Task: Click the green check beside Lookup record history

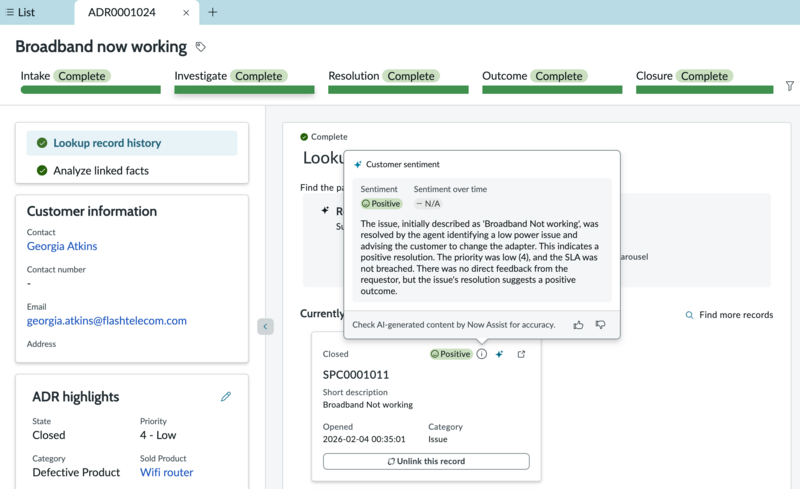Action: [42, 143]
